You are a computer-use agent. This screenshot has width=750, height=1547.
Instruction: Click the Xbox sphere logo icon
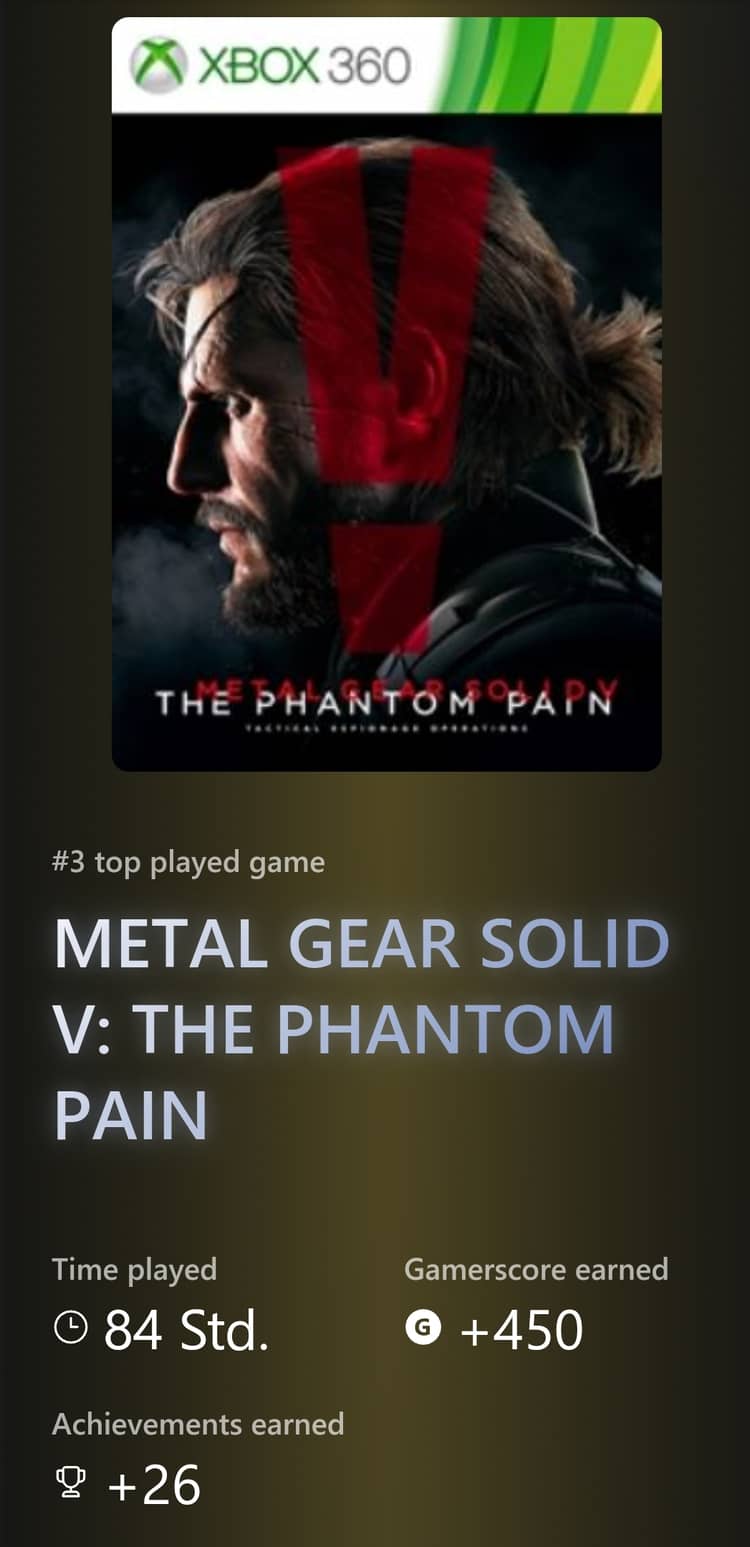pos(159,65)
